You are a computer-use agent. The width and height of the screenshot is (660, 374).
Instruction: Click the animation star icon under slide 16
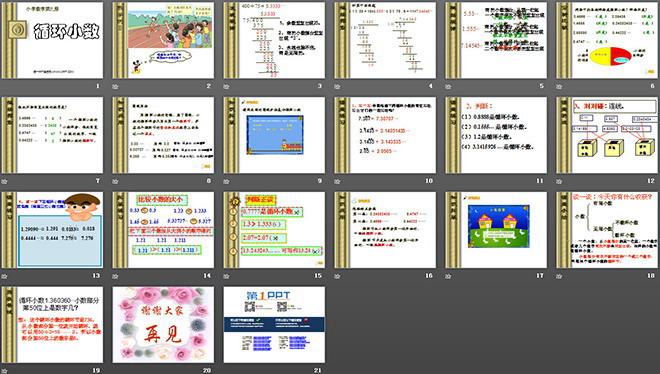tap(337, 276)
